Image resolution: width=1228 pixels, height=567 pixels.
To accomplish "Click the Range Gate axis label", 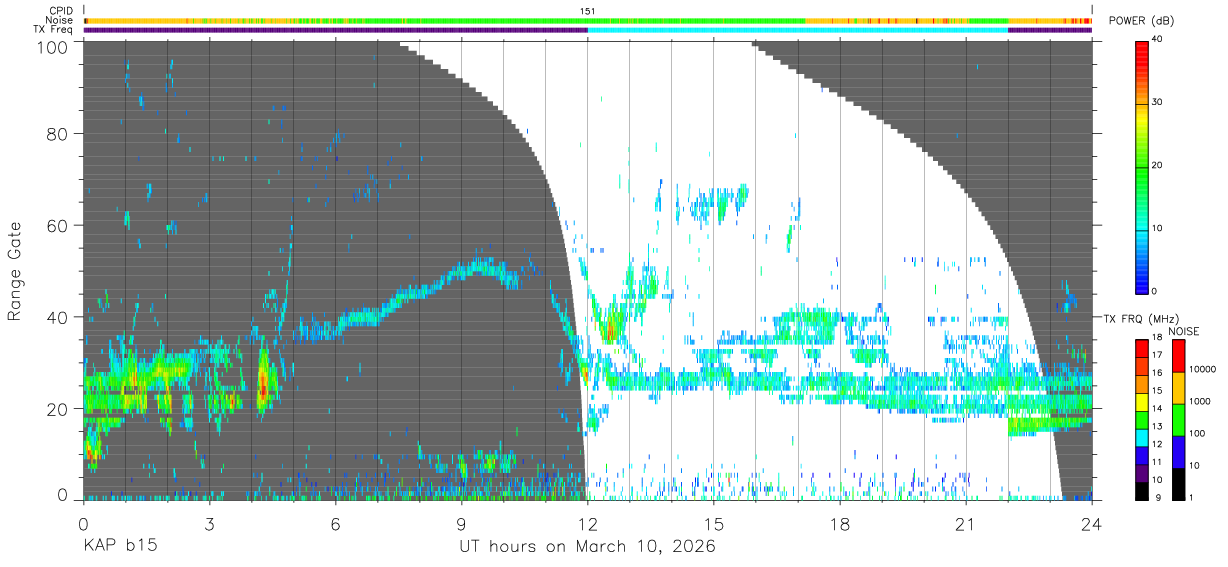I will coord(15,270).
